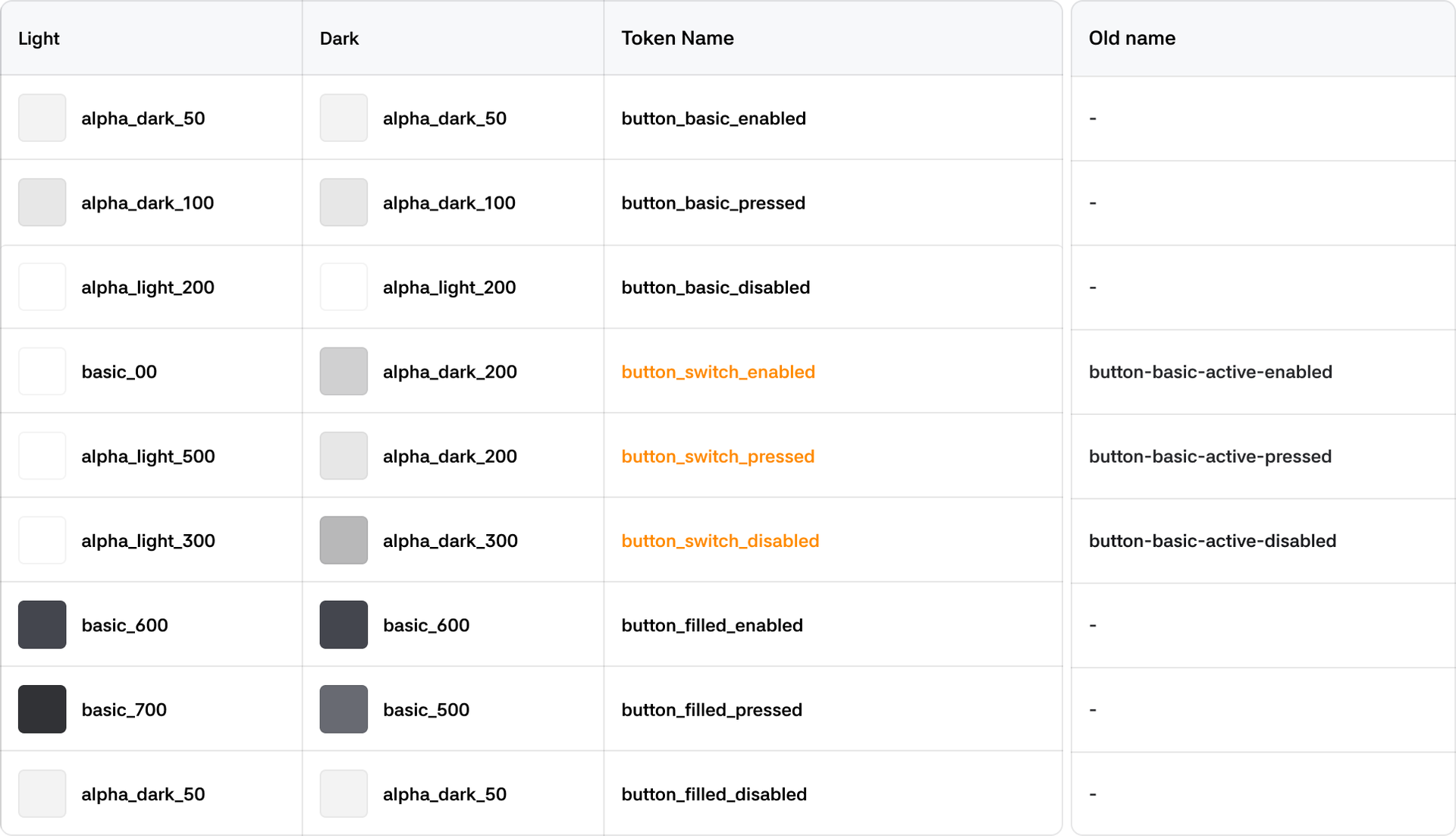Select old name button-basic-active-enabled text
The image size is (1456, 836).
click(1210, 372)
